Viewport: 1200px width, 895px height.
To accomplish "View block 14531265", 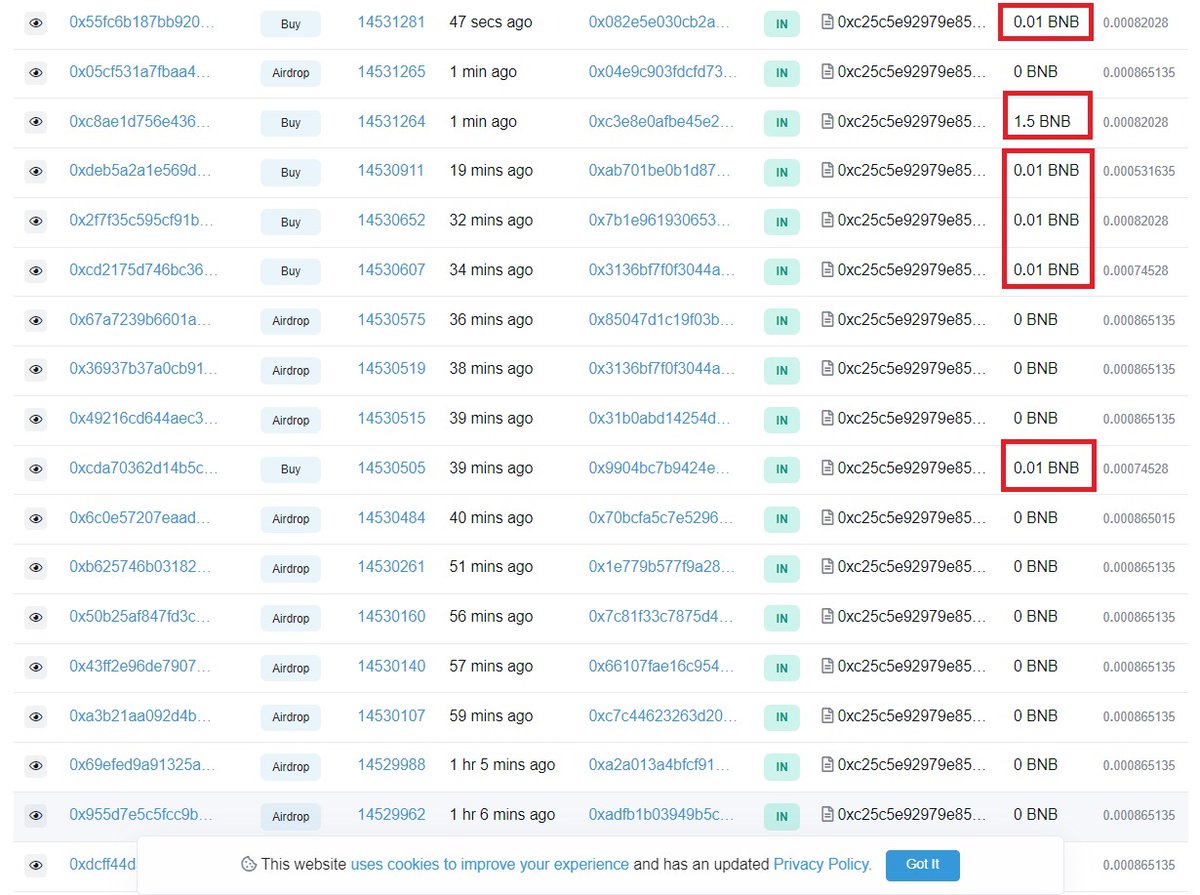I will pyautogui.click(x=391, y=71).
